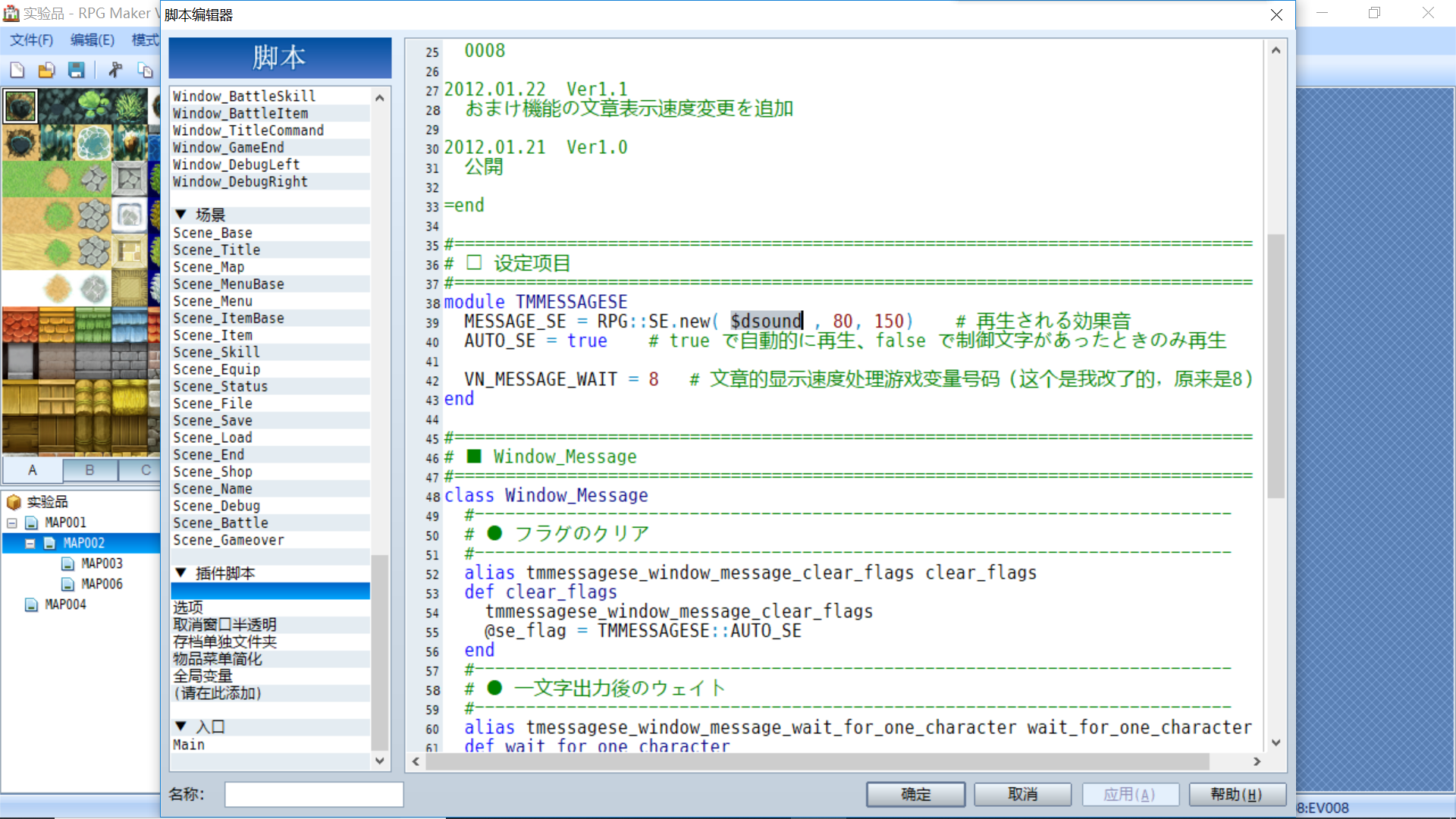Select the 全局变量 plugin script
Image resolution: width=1456 pixels, height=819 pixels.
271,676
